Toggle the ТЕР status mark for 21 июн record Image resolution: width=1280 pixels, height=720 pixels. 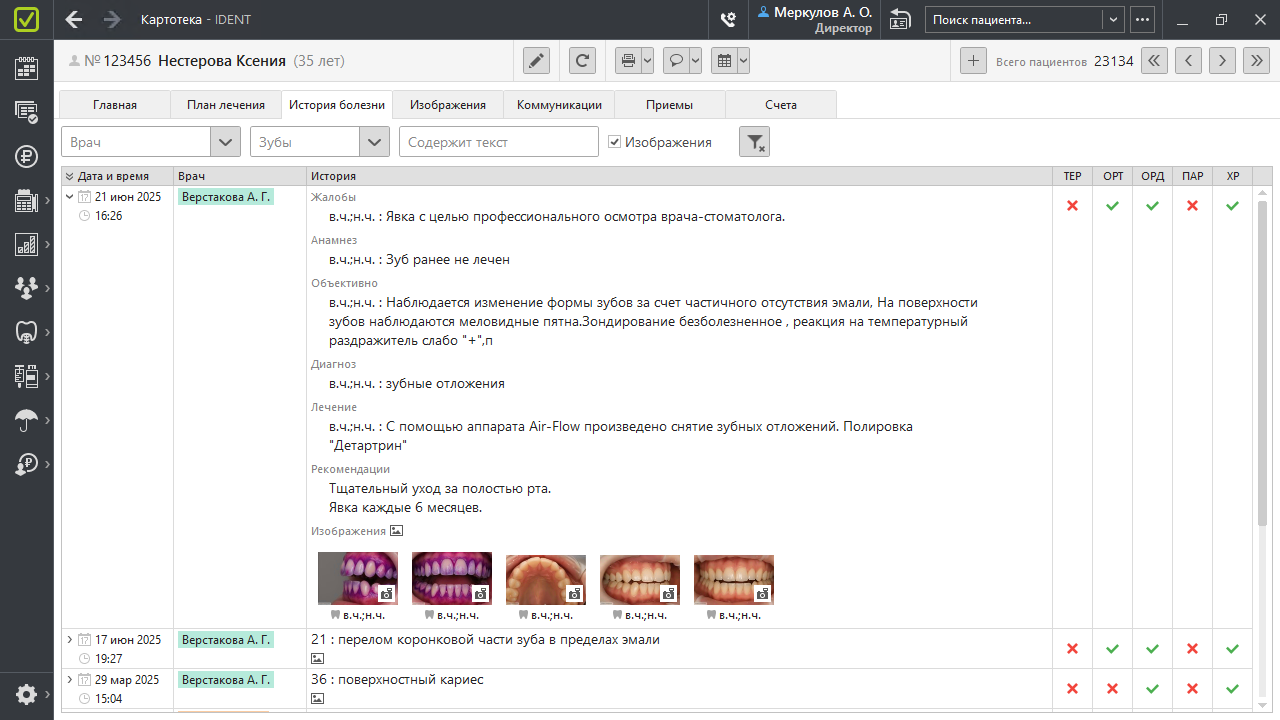pyautogui.click(x=1072, y=205)
